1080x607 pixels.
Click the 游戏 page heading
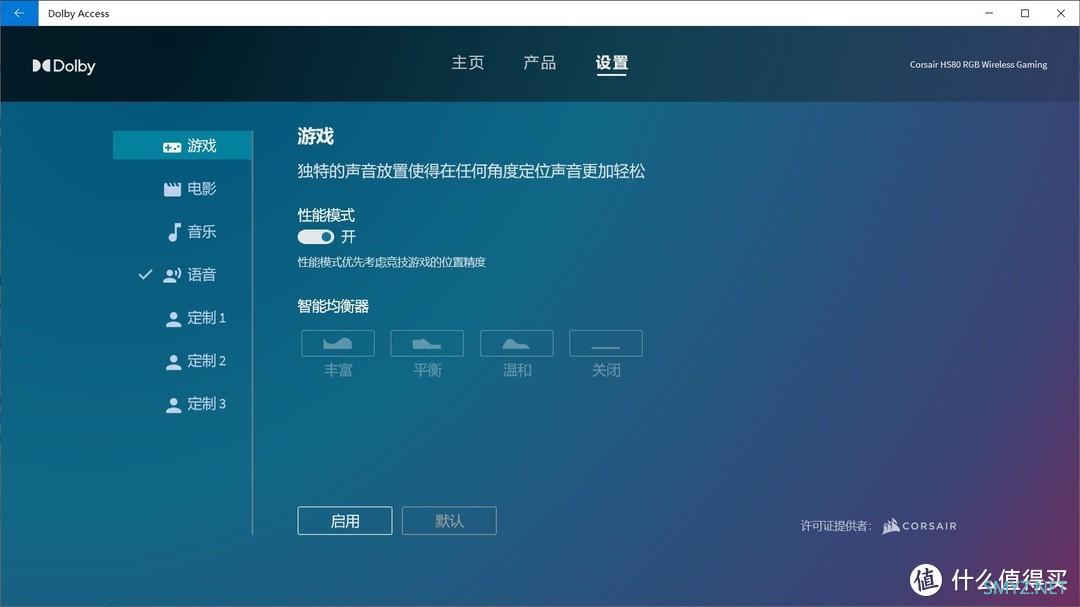315,136
